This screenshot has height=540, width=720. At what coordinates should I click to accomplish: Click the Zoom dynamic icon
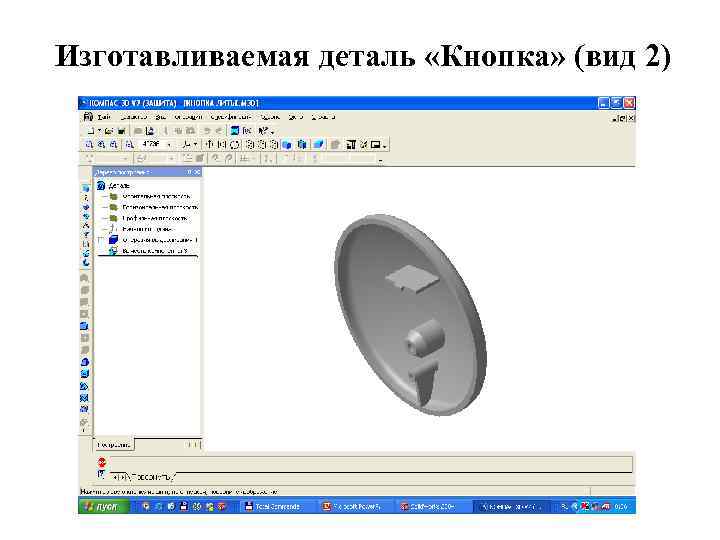point(222,145)
